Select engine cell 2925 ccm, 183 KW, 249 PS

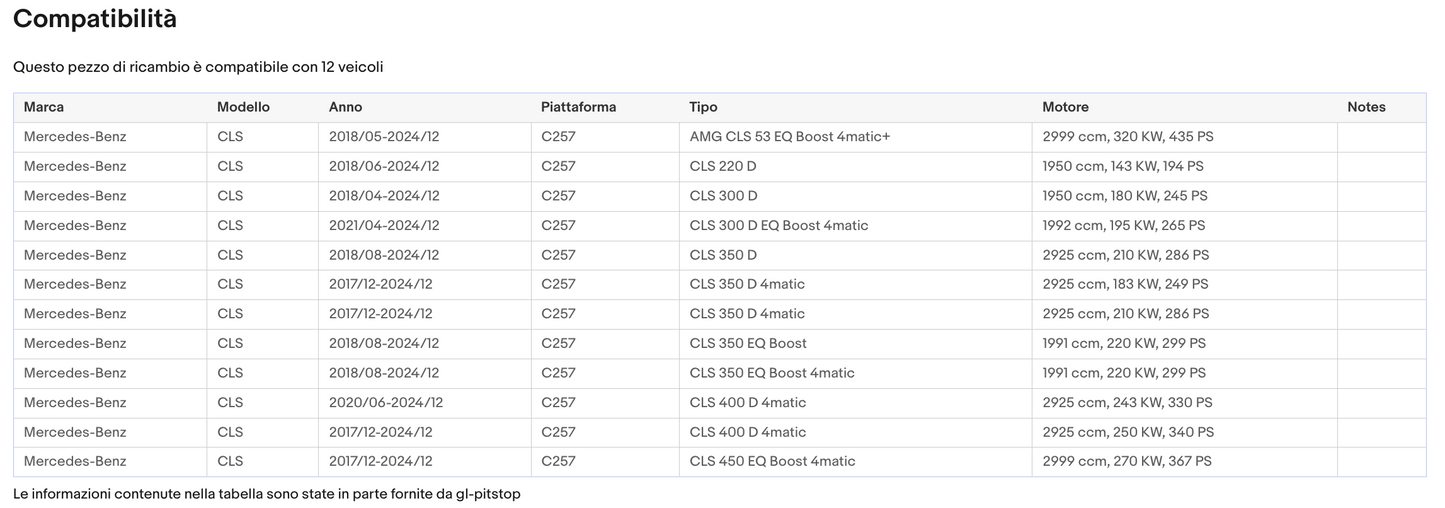(x=1125, y=284)
